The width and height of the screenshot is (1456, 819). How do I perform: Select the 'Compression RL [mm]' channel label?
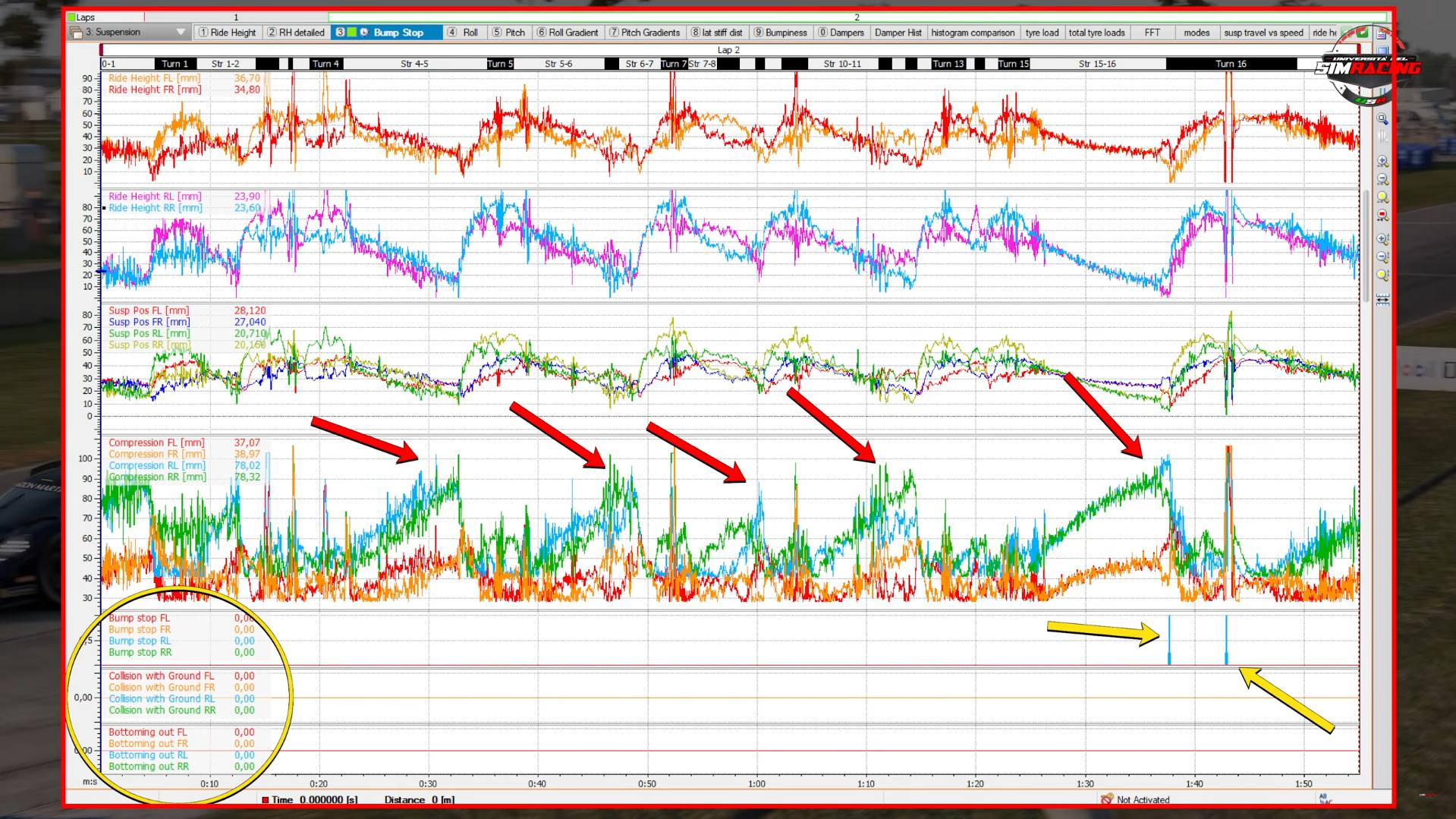[156, 465]
